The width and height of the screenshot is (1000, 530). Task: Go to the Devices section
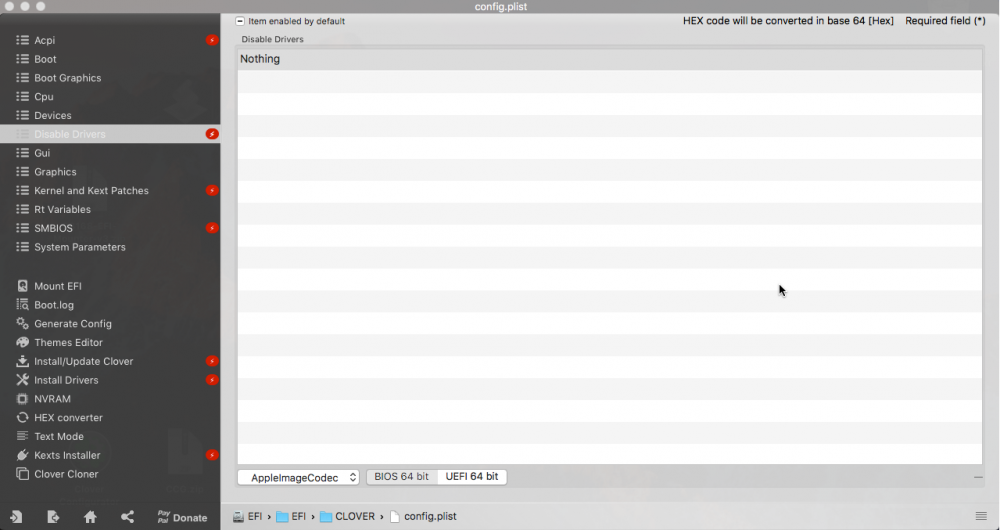tap(52, 115)
